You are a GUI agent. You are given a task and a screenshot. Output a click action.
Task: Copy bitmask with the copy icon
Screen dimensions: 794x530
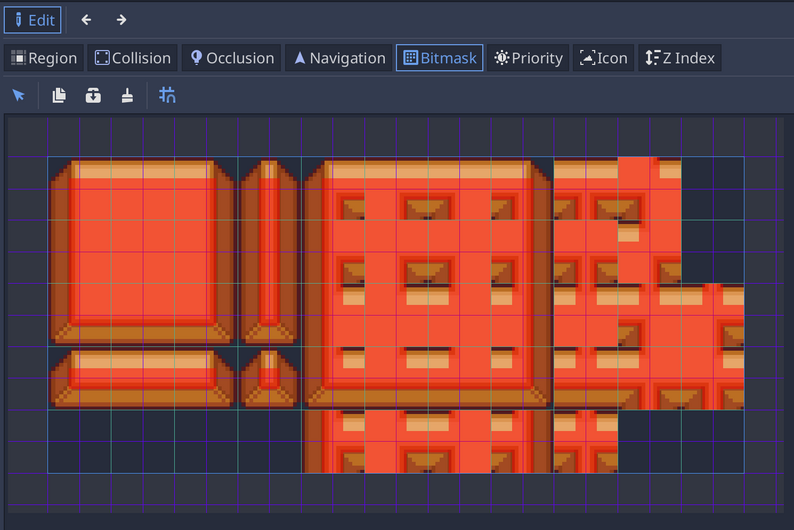[x=59, y=95]
